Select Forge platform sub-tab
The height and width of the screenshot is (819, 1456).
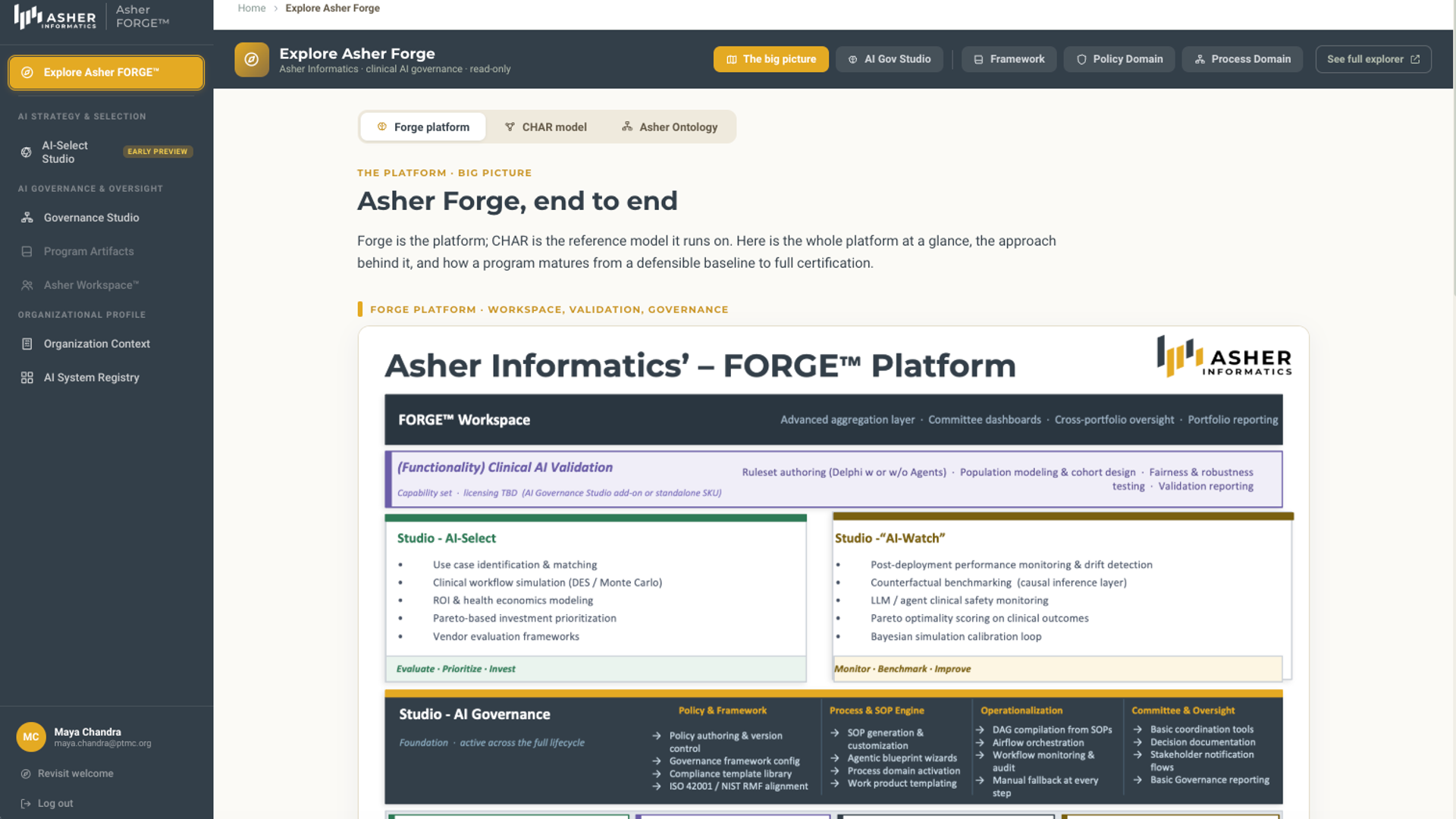coord(423,127)
